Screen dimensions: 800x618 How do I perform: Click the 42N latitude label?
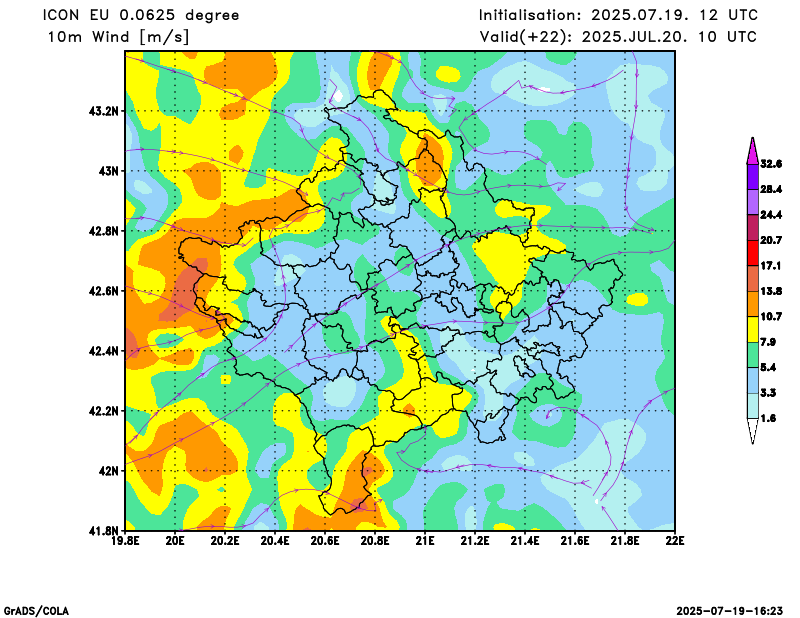click(109, 471)
